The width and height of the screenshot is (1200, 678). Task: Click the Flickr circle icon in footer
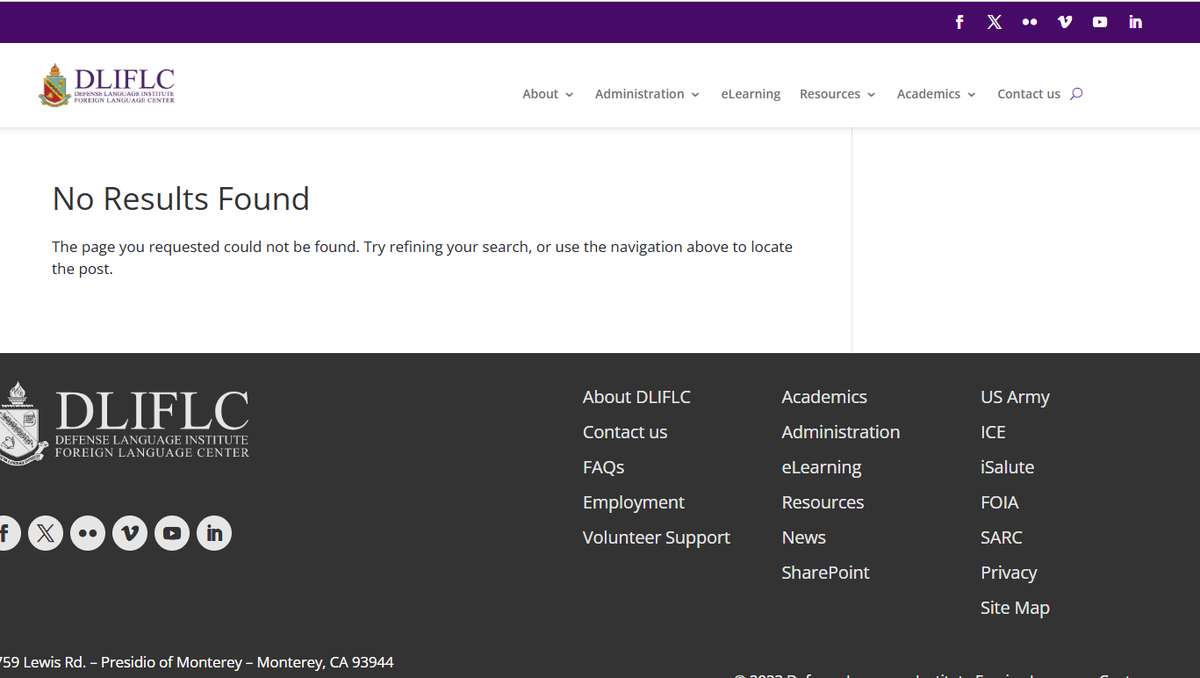pyautogui.click(x=87, y=533)
